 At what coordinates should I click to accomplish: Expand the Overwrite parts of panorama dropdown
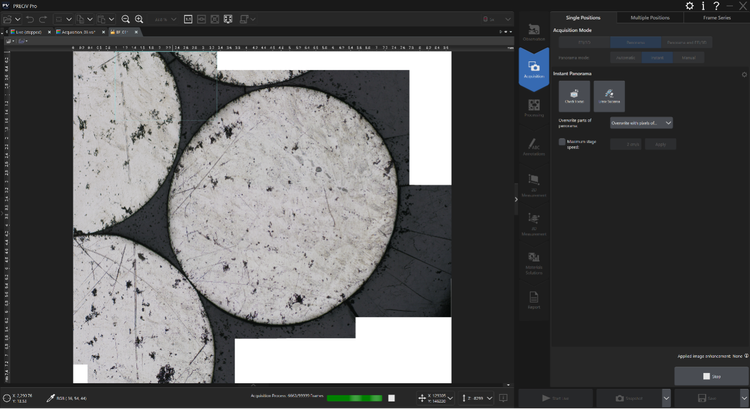(668, 122)
